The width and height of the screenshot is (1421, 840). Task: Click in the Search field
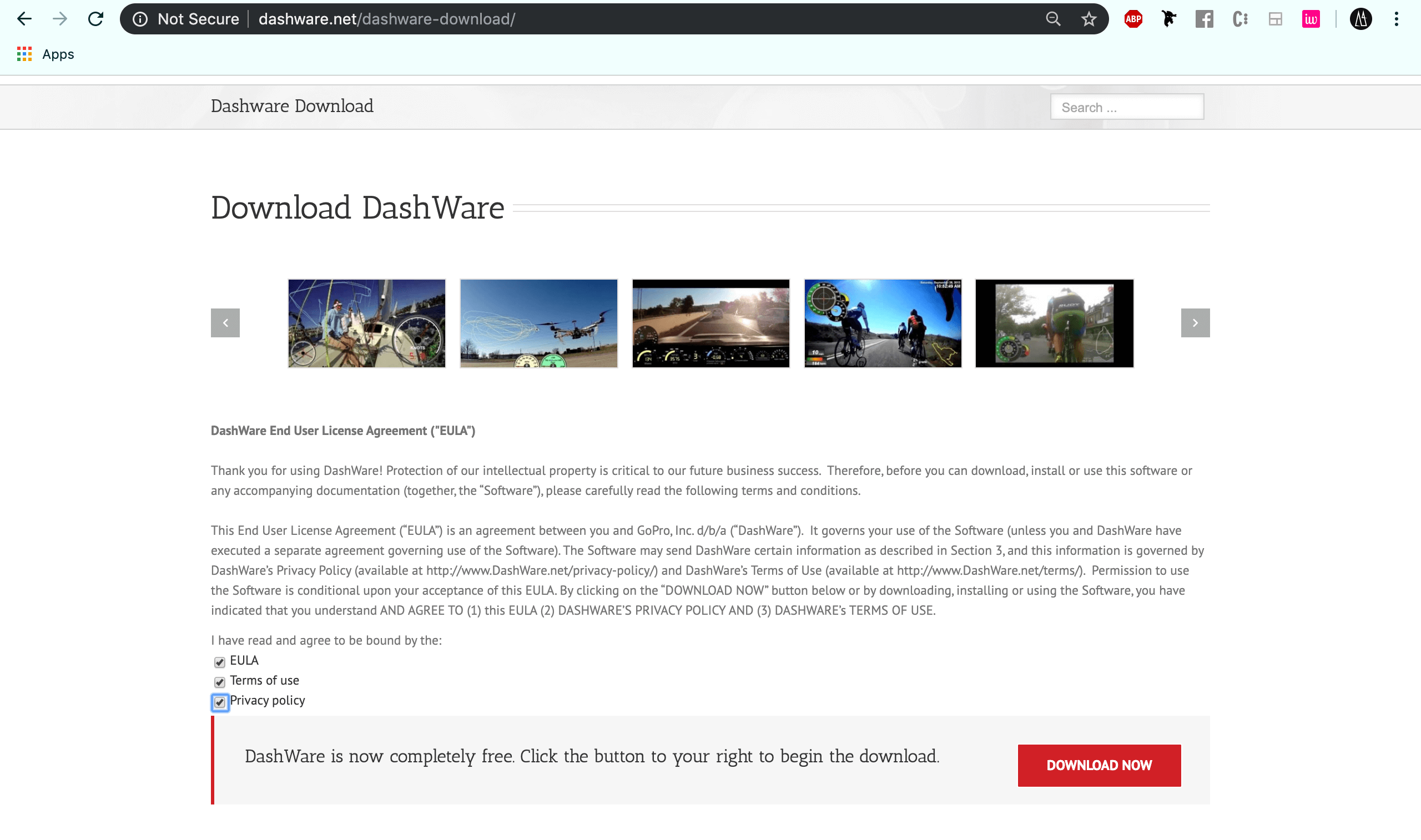pos(1127,107)
